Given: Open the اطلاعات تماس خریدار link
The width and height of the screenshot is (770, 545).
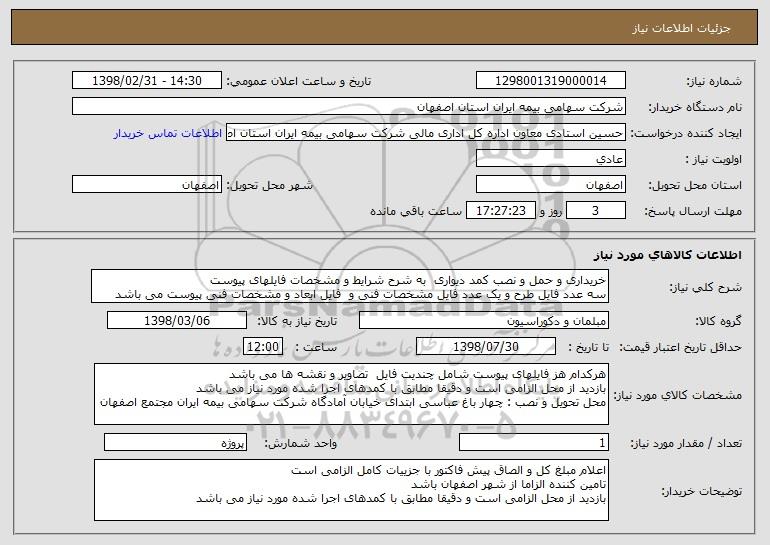Looking at the screenshot, I should 168,134.
